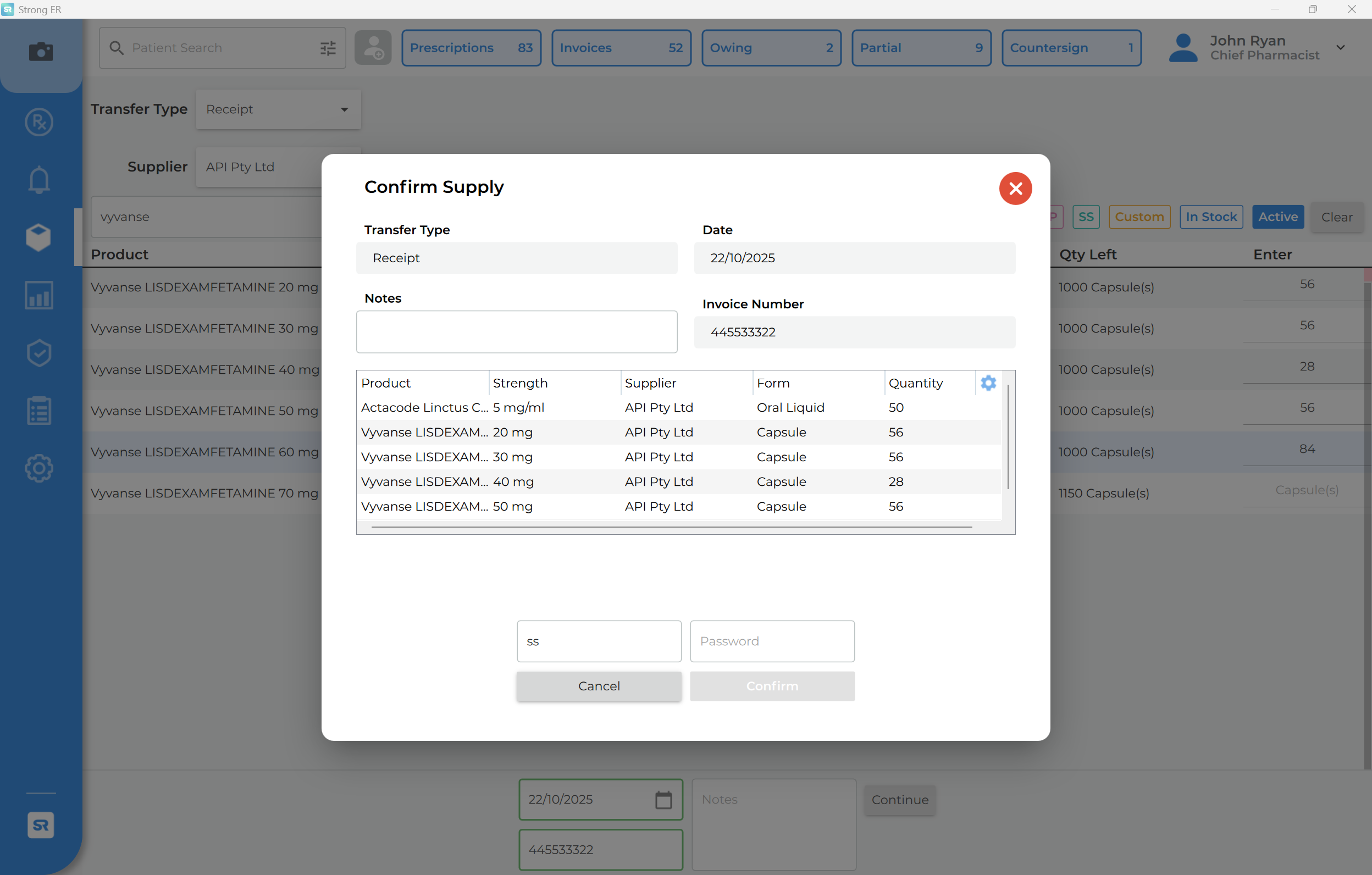Screen dimensions: 1372x875
Task: Click the add patient icon
Action: click(373, 48)
